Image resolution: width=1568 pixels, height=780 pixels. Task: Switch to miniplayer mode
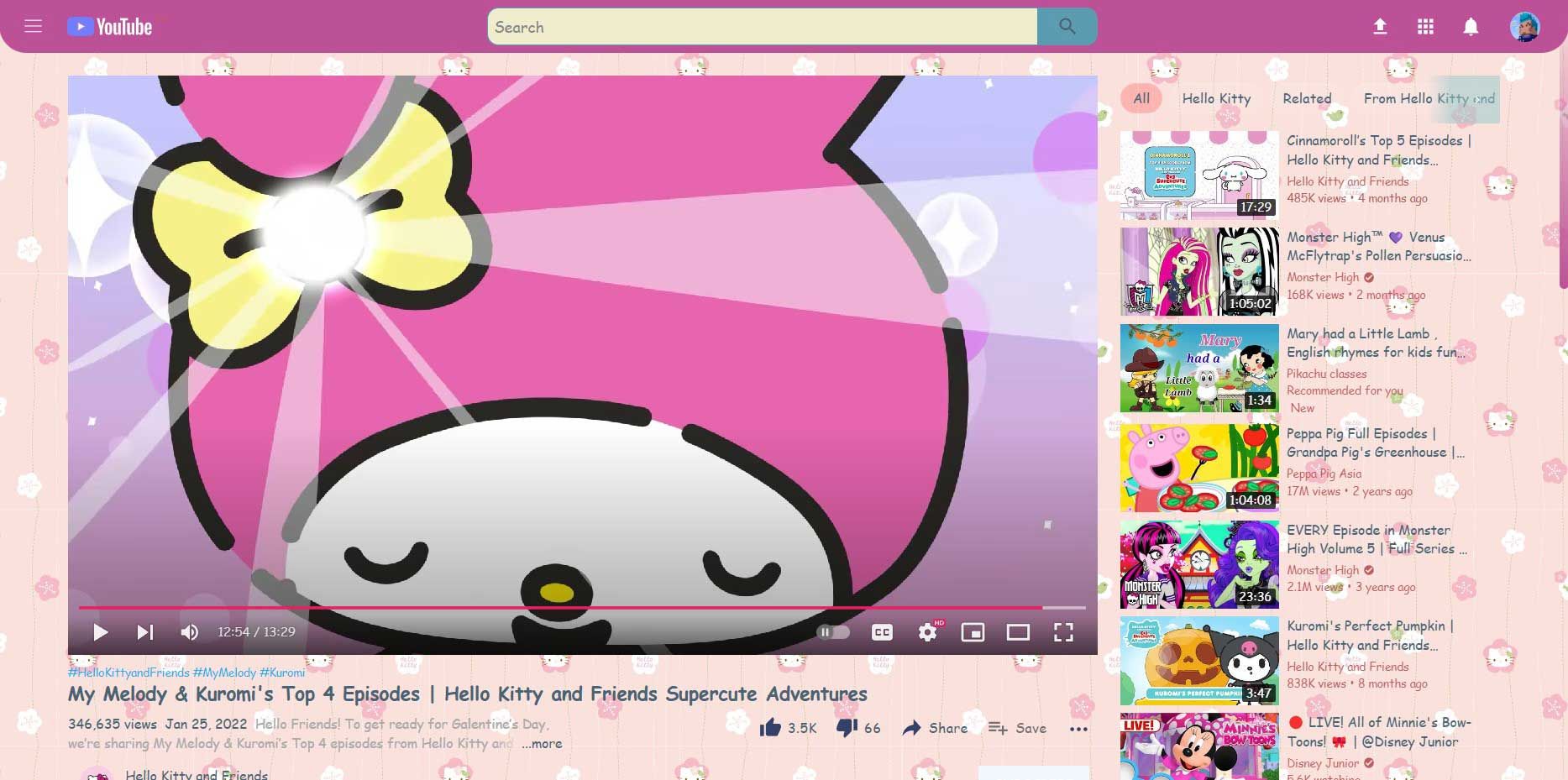click(x=973, y=632)
